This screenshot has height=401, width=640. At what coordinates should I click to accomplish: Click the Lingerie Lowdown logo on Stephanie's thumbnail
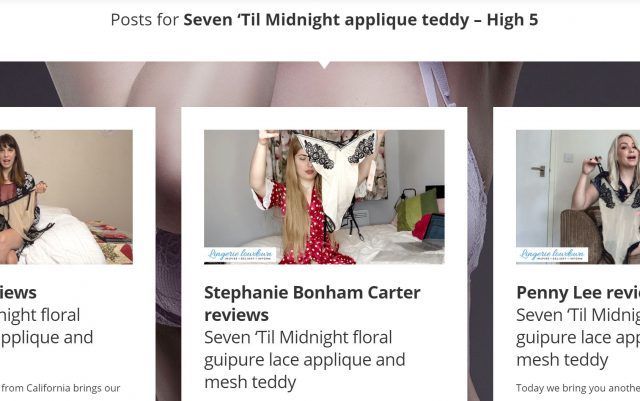(x=240, y=254)
